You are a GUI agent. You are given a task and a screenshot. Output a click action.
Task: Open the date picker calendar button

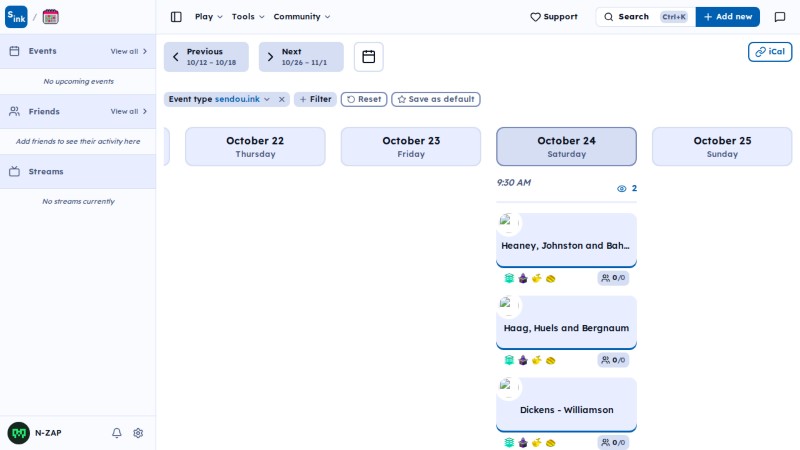point(368,57)
